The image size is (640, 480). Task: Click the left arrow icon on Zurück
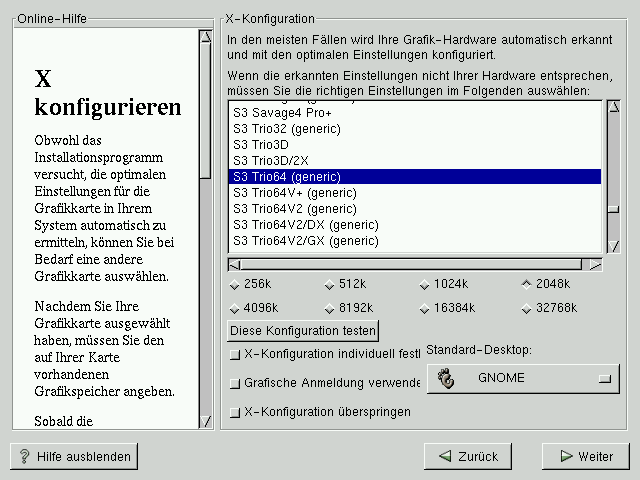coord(442,456)
